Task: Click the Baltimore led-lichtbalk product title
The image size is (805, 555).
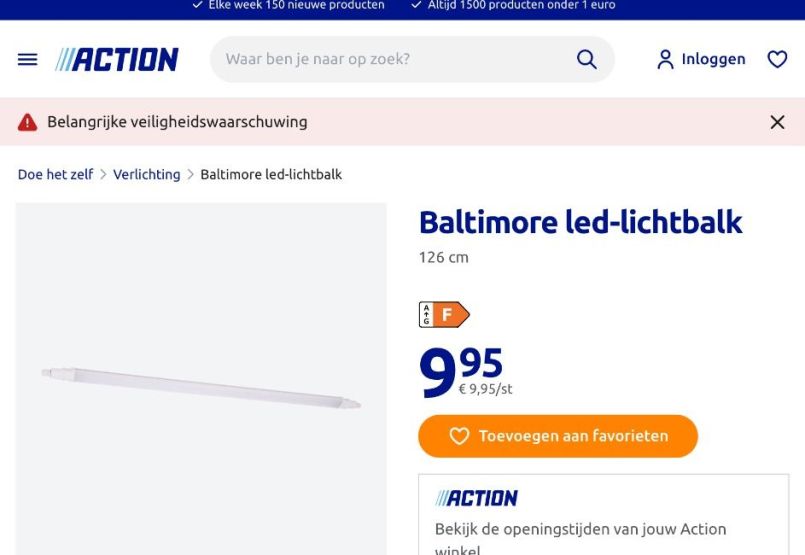Action: (580, 222)
